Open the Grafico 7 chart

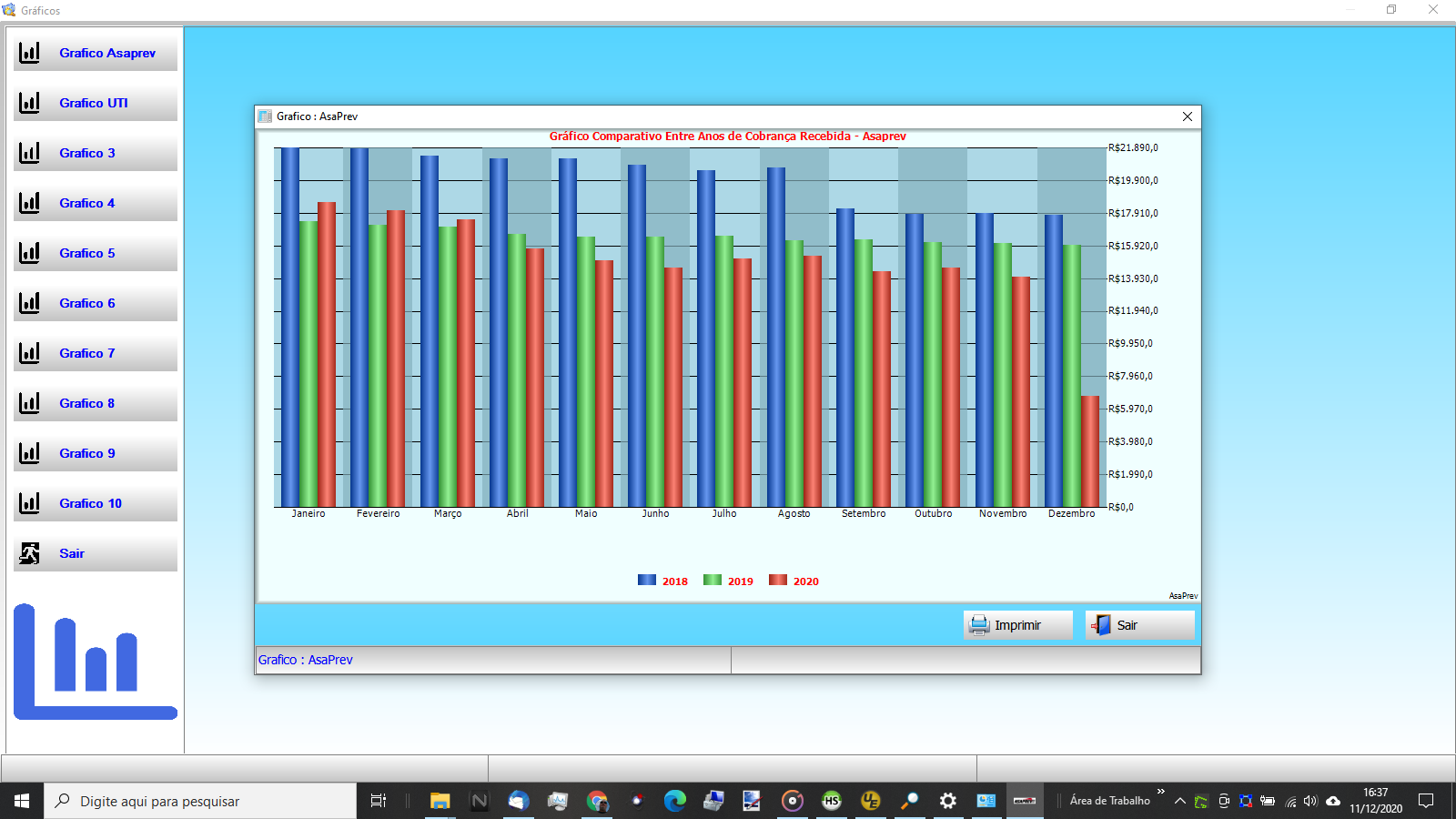96,353
